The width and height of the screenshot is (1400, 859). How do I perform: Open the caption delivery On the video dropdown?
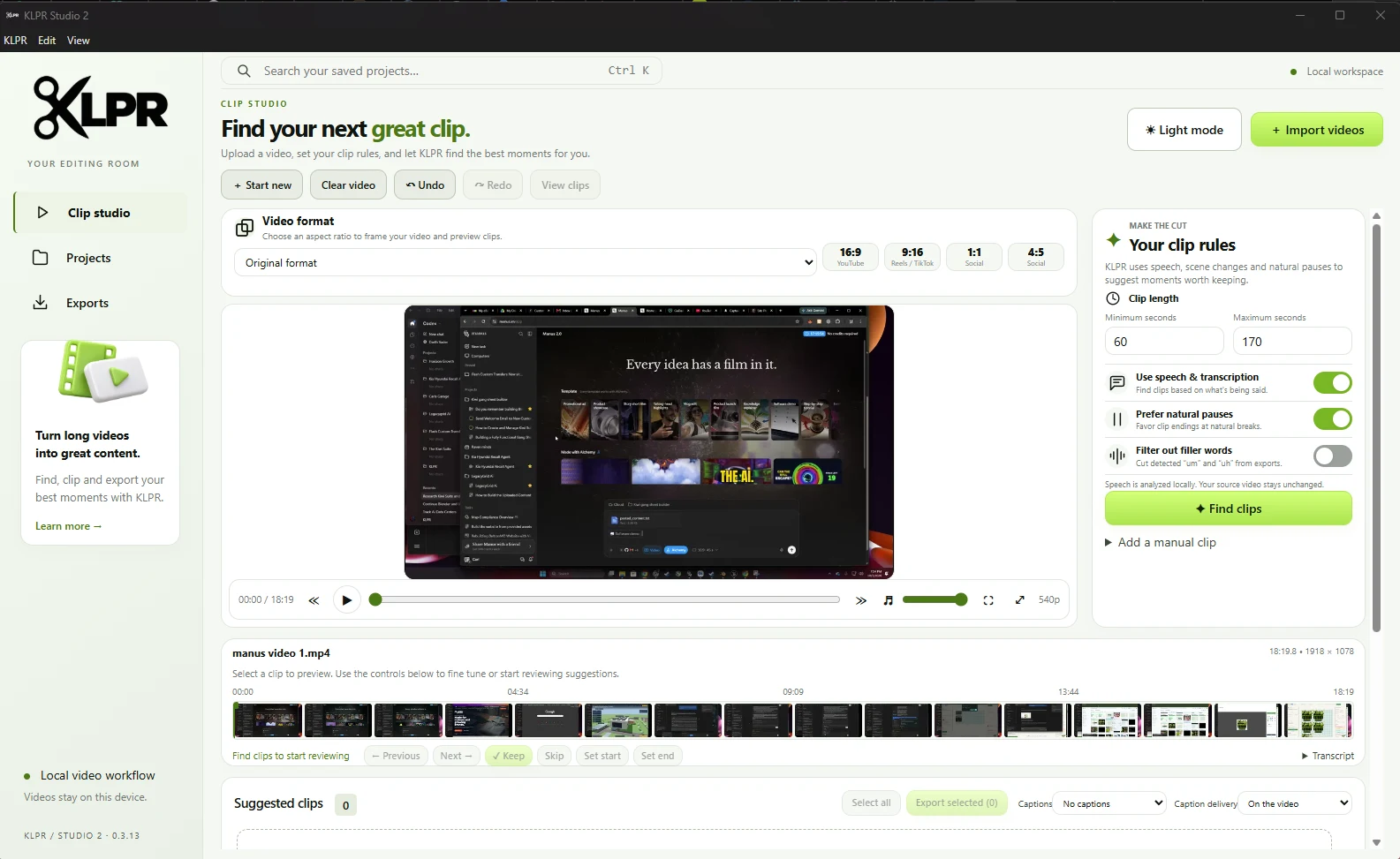tap(1297, 803)
